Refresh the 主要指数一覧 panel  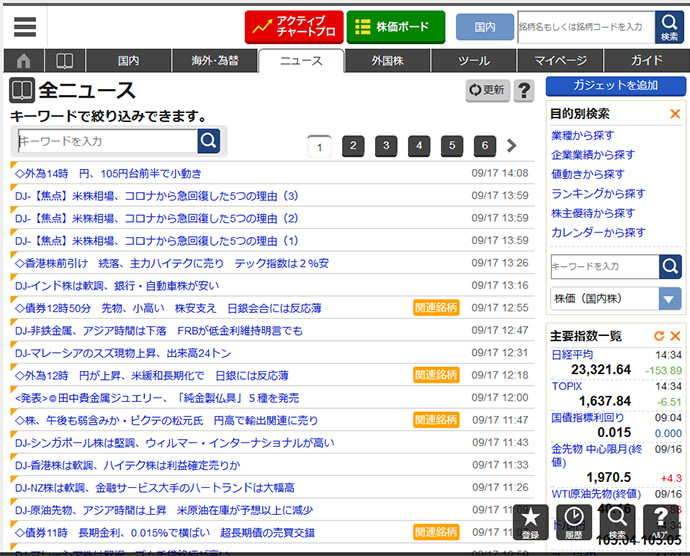coord(659,336)
